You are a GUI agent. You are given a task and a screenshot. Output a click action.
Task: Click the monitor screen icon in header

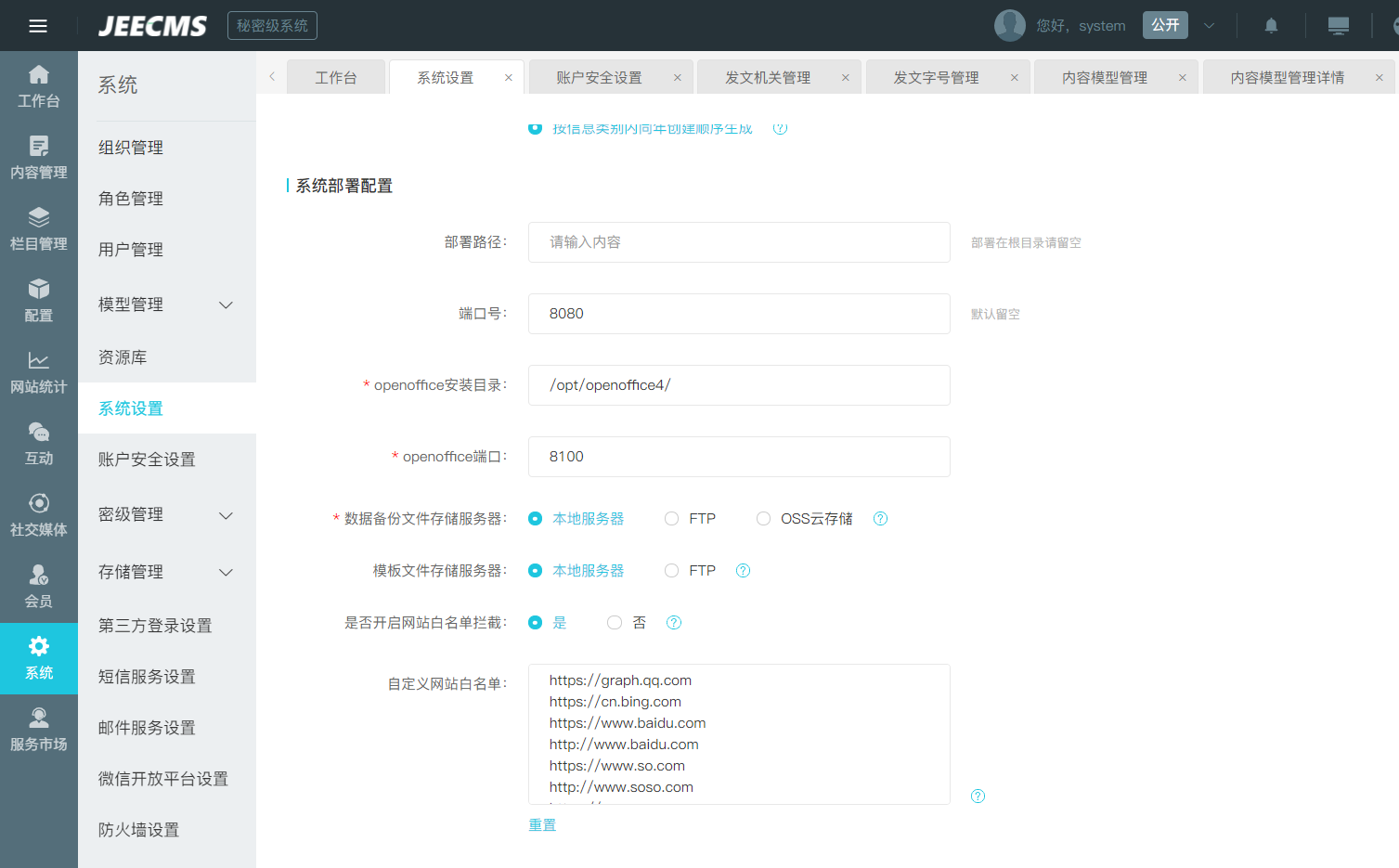point(1339,26)
